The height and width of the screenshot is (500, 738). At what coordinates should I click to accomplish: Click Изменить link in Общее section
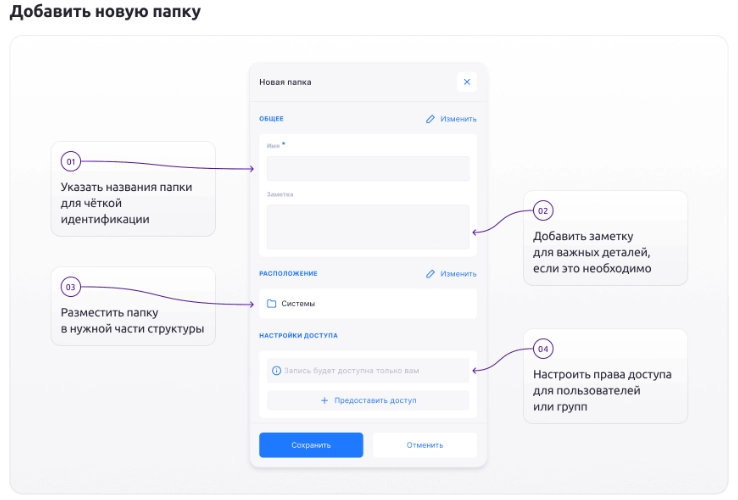click(x=458, y=119)
